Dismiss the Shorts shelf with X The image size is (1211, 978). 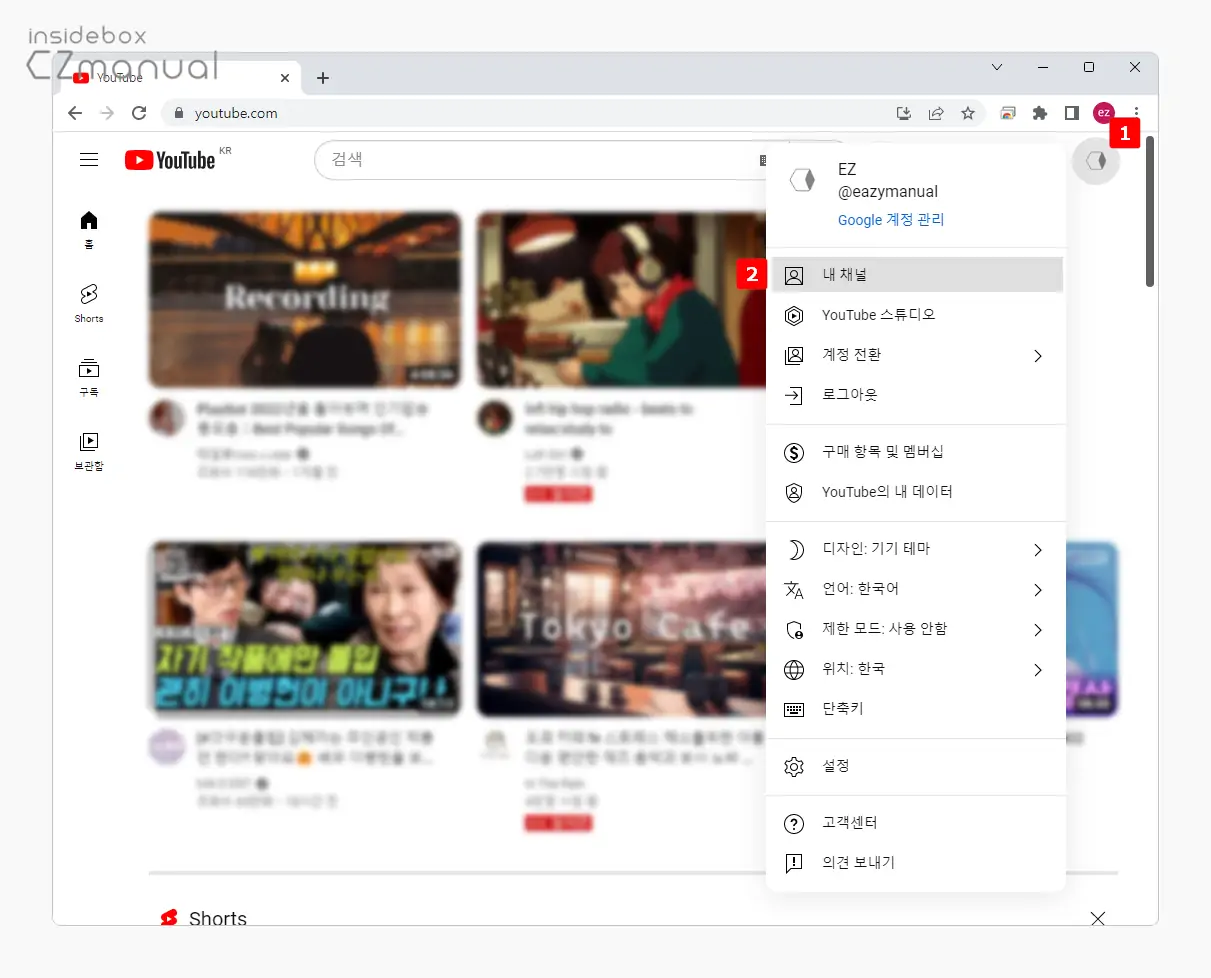pyautogui.click(x=1098, y=918)
